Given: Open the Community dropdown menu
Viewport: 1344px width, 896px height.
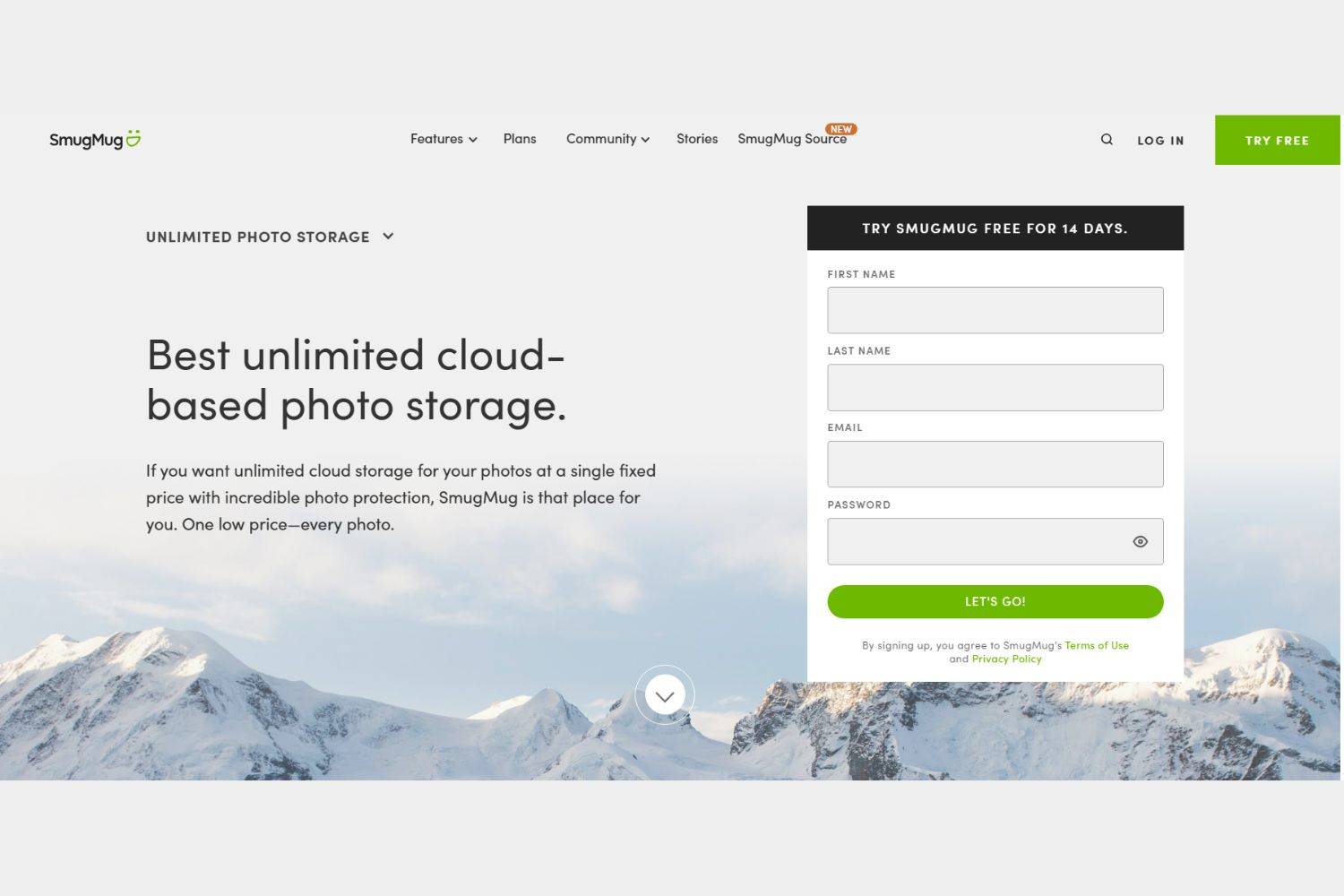Looking at the screenshot, I should [x=607, y=139].
